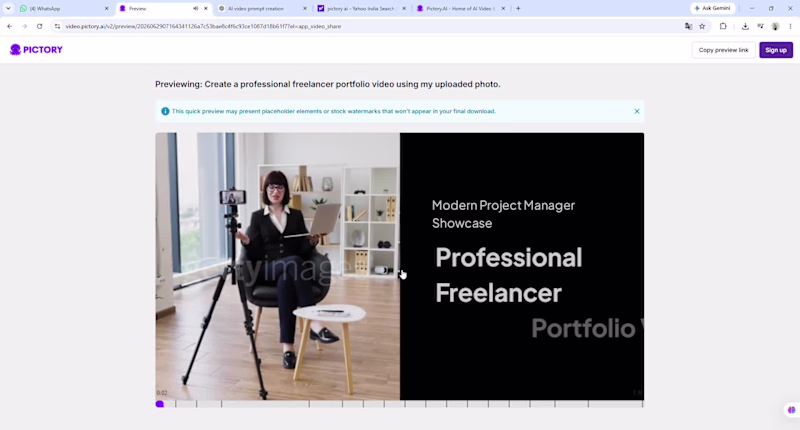Go forward with the arrow button
This screenshot has height=430, width=800.
tap(24, 26)
